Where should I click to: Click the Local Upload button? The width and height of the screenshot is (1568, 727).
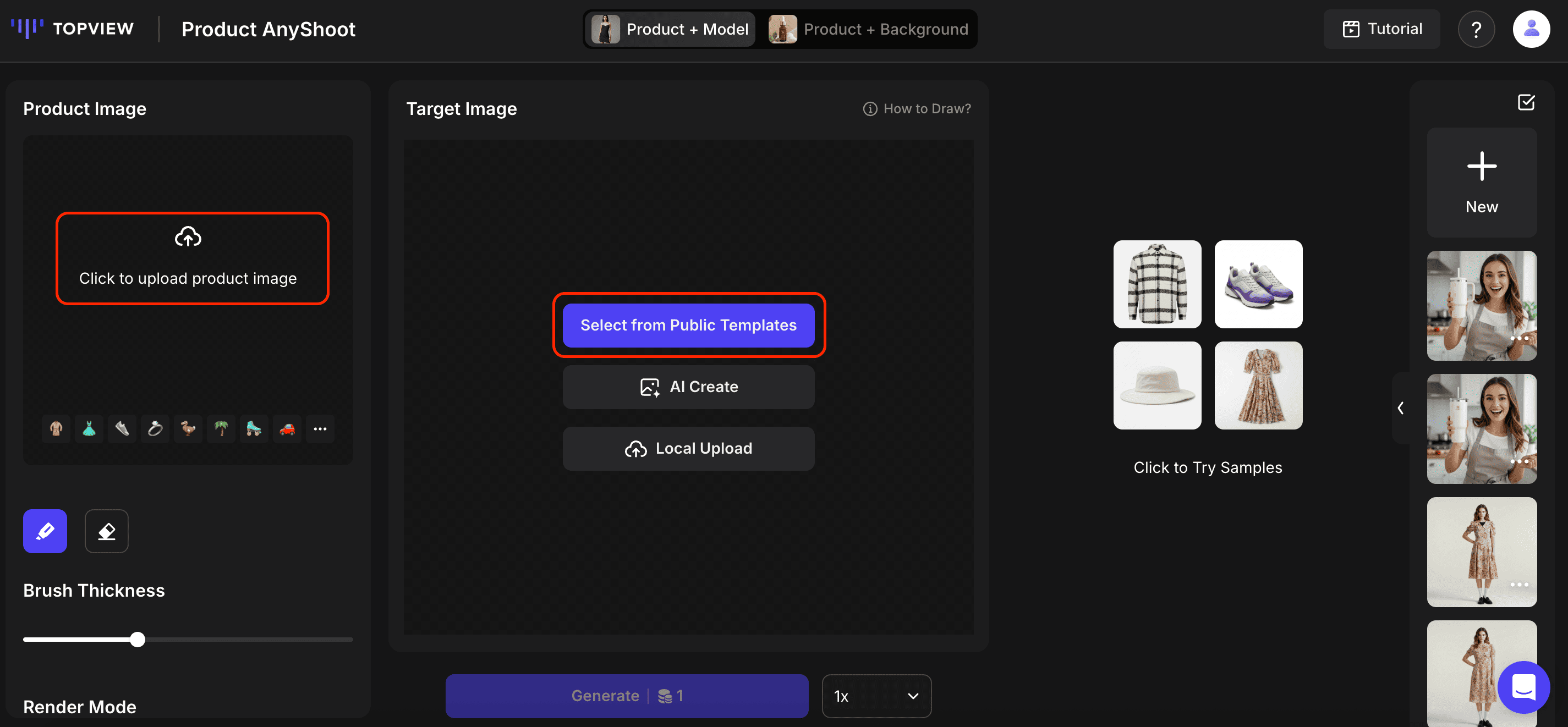coord(688,448)
